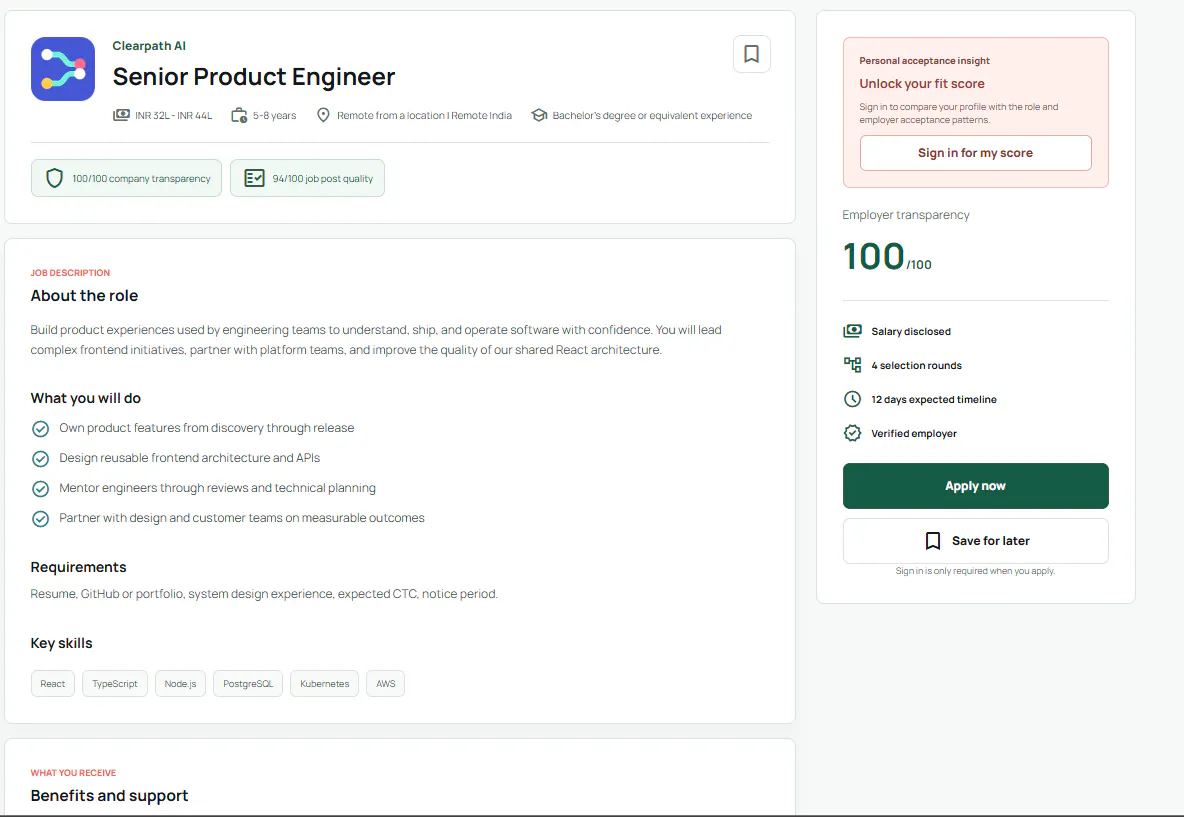Click the 12 days expected timeline text
Viewport: 1184px width, 817px height.
click(934, 399)
